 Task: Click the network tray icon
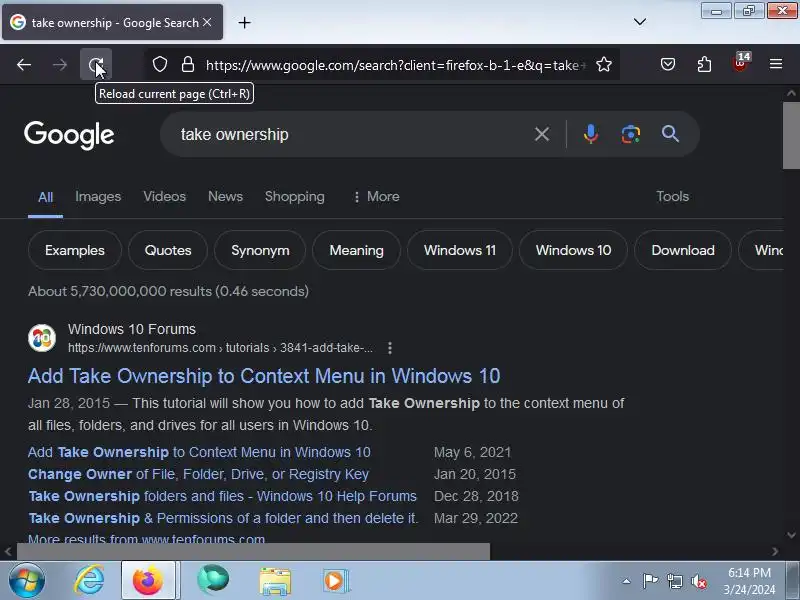(x=675, y=582)
